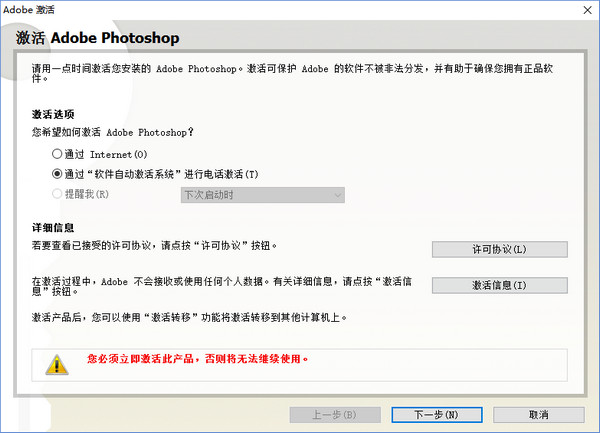Select the 通过 Internet(O) radio option
600x433 pixels.
tap(57, 154)
